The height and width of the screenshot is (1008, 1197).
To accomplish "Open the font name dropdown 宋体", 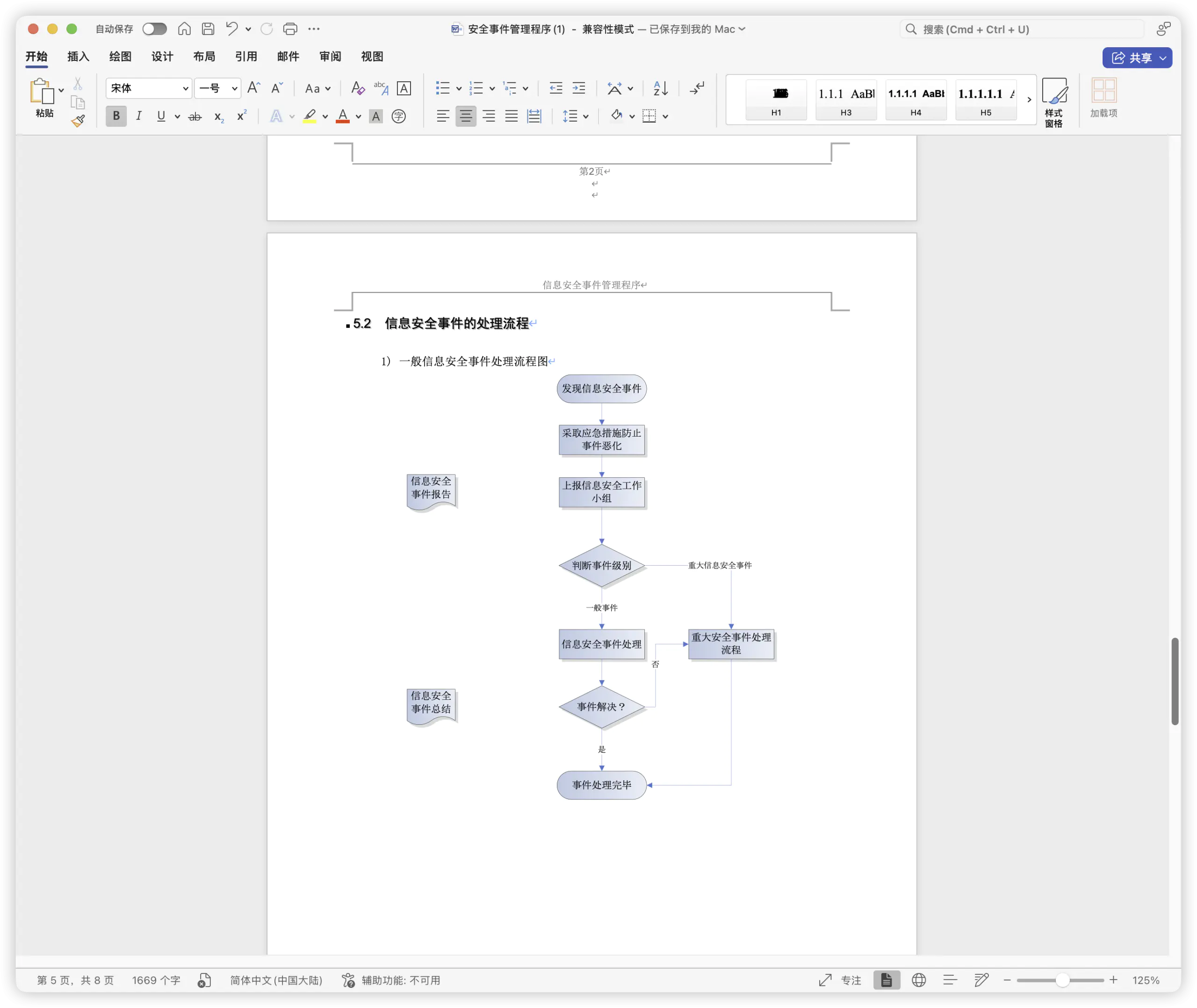I will click(x=185, y=88).
